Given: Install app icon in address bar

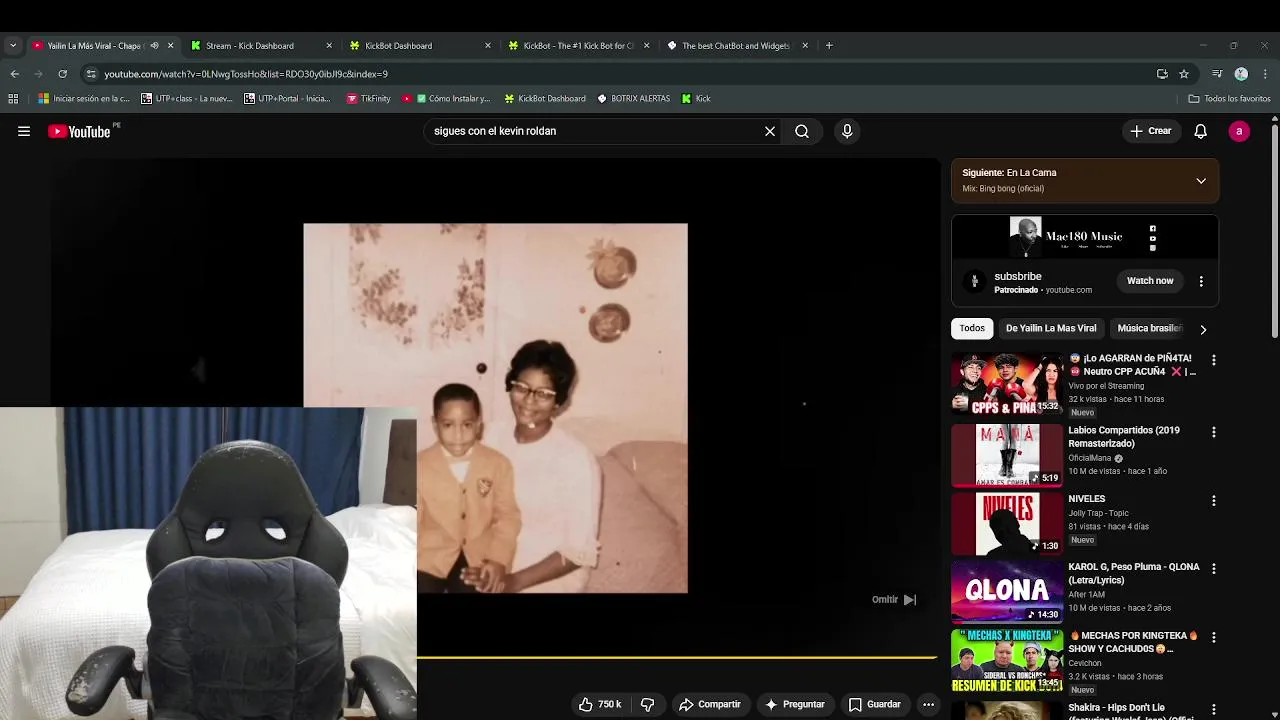Looking at the screenshot, I should [1162, 74].
